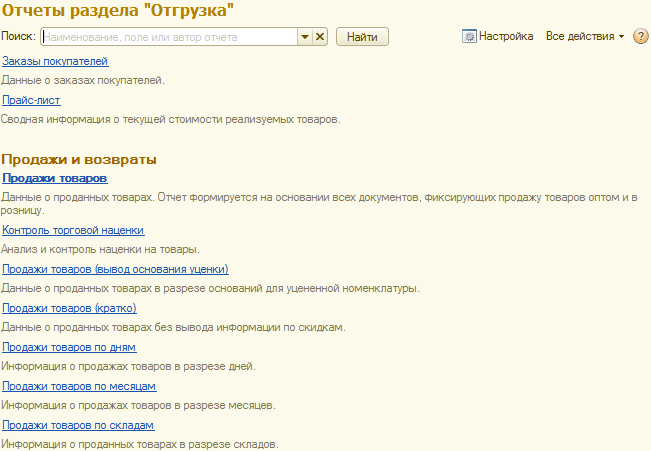Open the Заказы покупателей report
651x451 pixels.
[55, 61]
